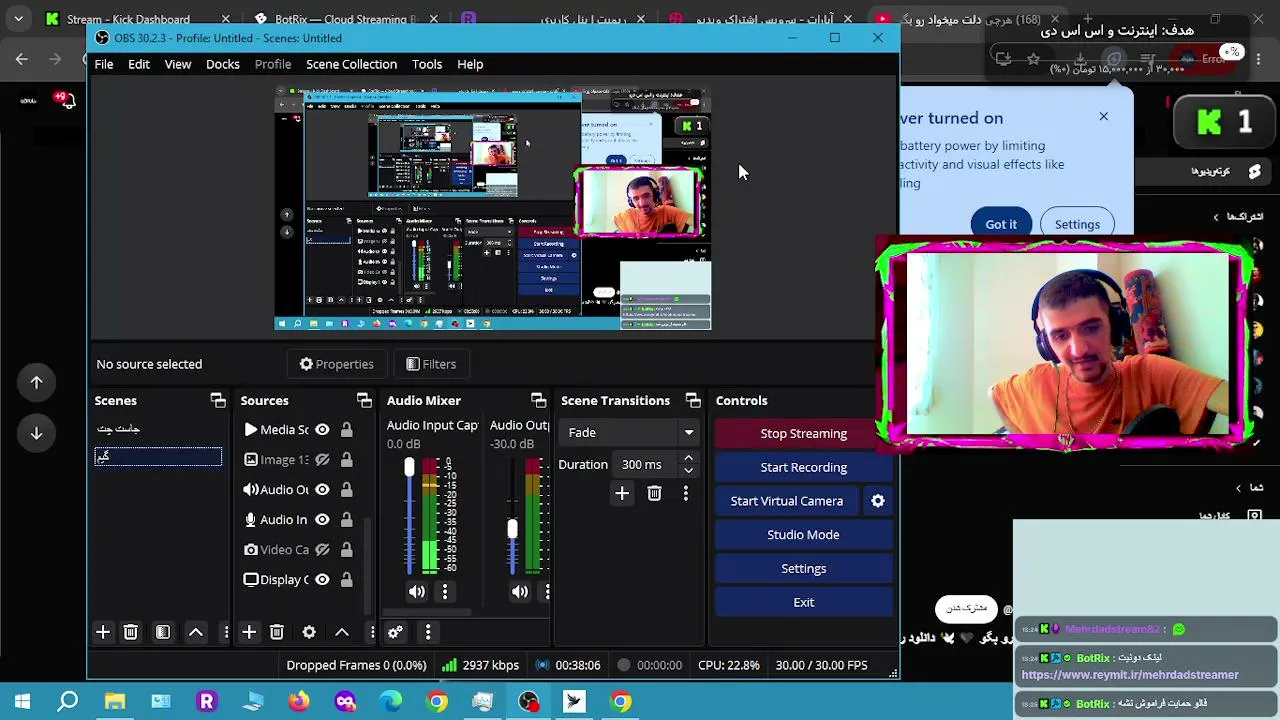Add a scene transition with plus icon
The image size is (1280, 720).
[622, 493]
